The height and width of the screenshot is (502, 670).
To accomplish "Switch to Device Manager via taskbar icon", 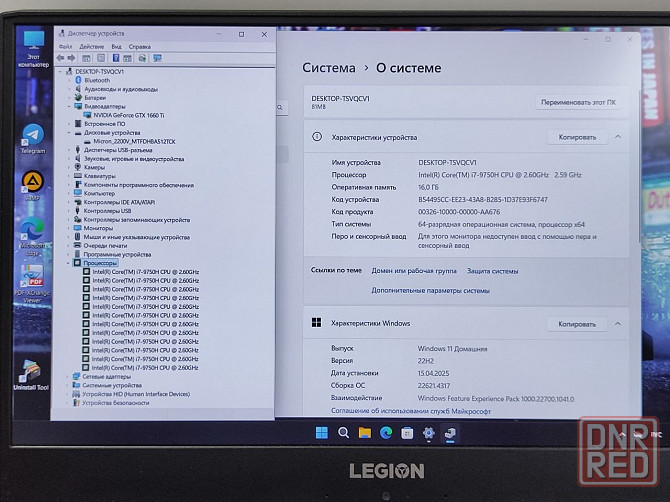I will pyautogui.click(x=450, y=433).
